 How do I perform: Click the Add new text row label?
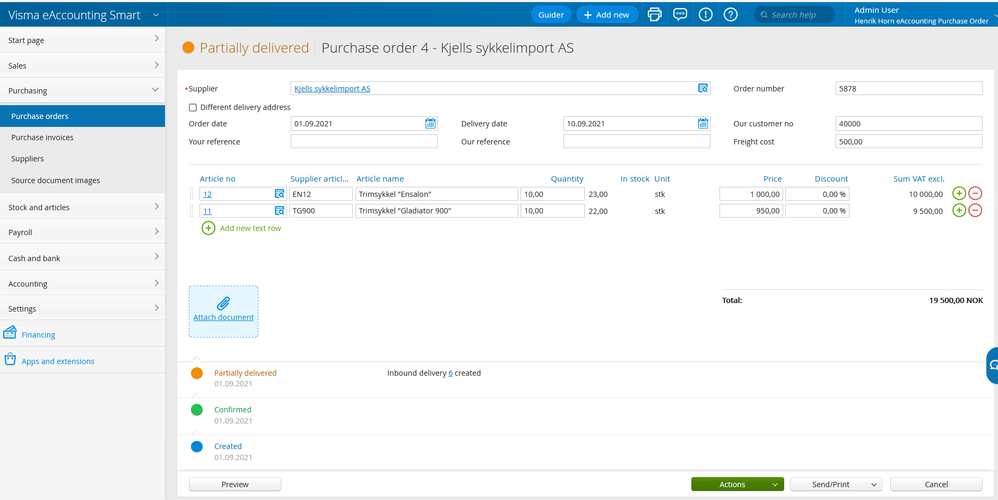click(250, 228)
